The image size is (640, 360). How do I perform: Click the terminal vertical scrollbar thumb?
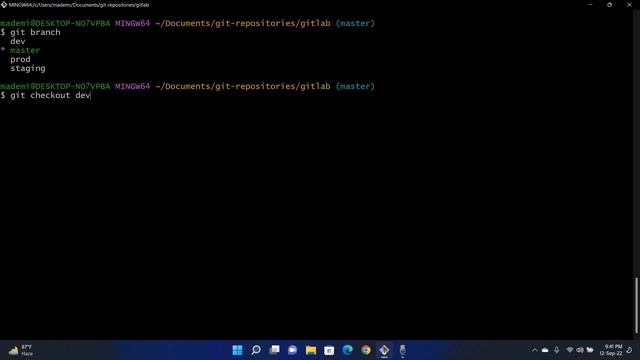[x=636, y=305]
